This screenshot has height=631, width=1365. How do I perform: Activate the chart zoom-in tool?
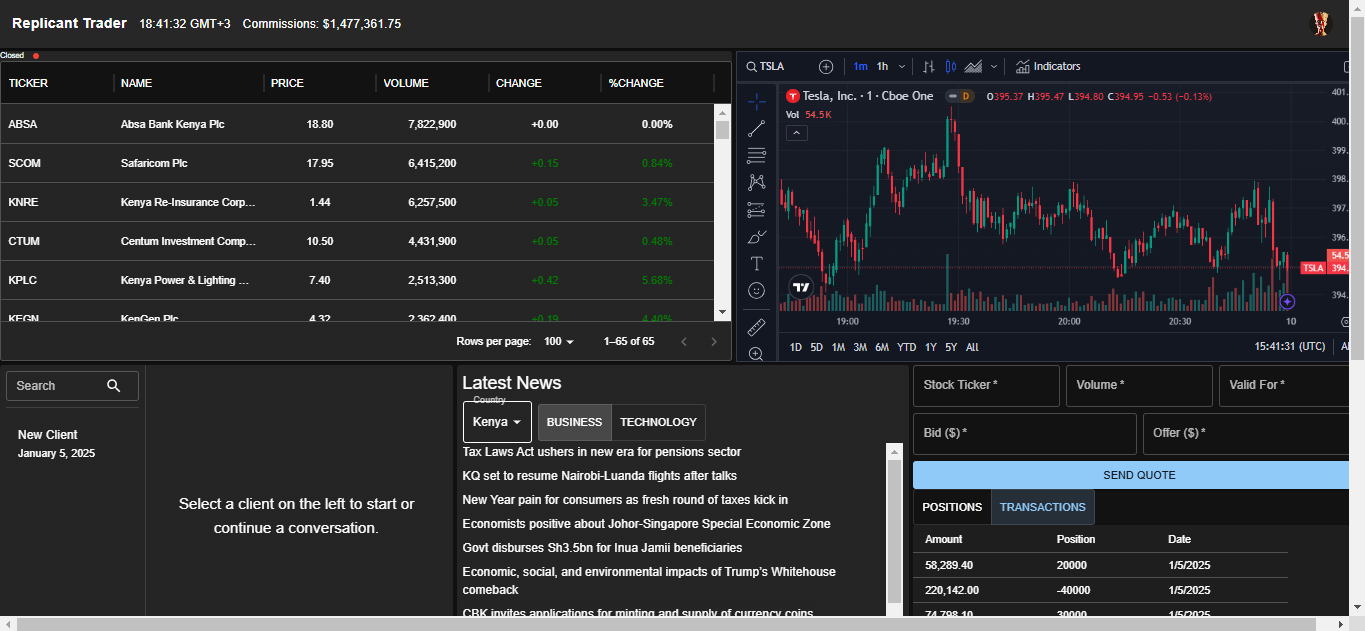pos(757,353)
